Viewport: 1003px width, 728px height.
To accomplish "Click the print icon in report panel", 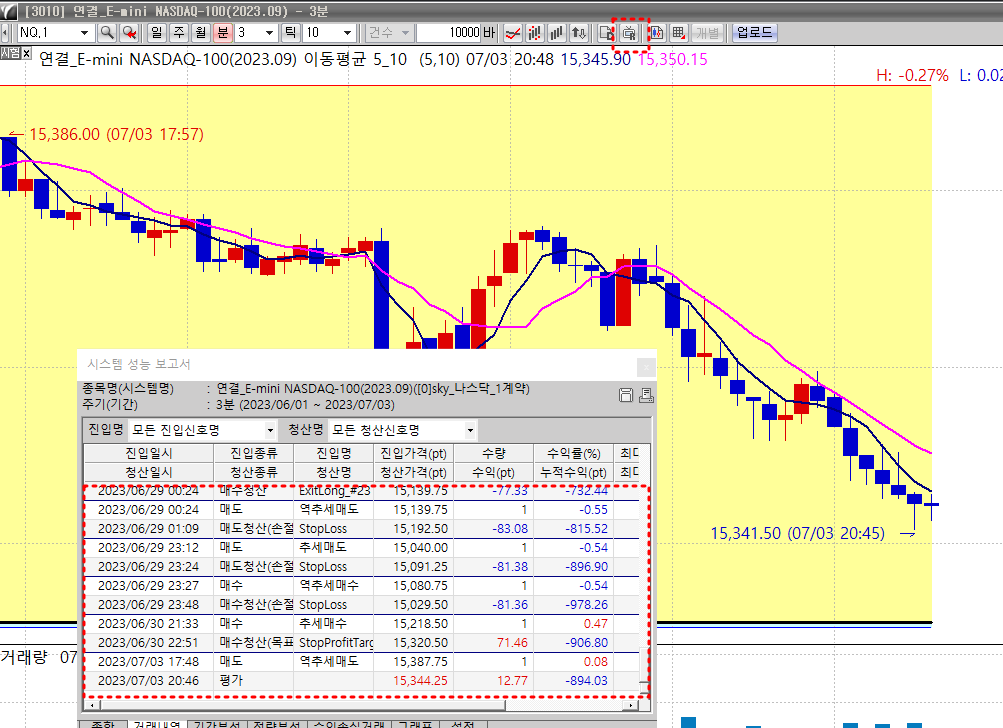I will (645, 395).
